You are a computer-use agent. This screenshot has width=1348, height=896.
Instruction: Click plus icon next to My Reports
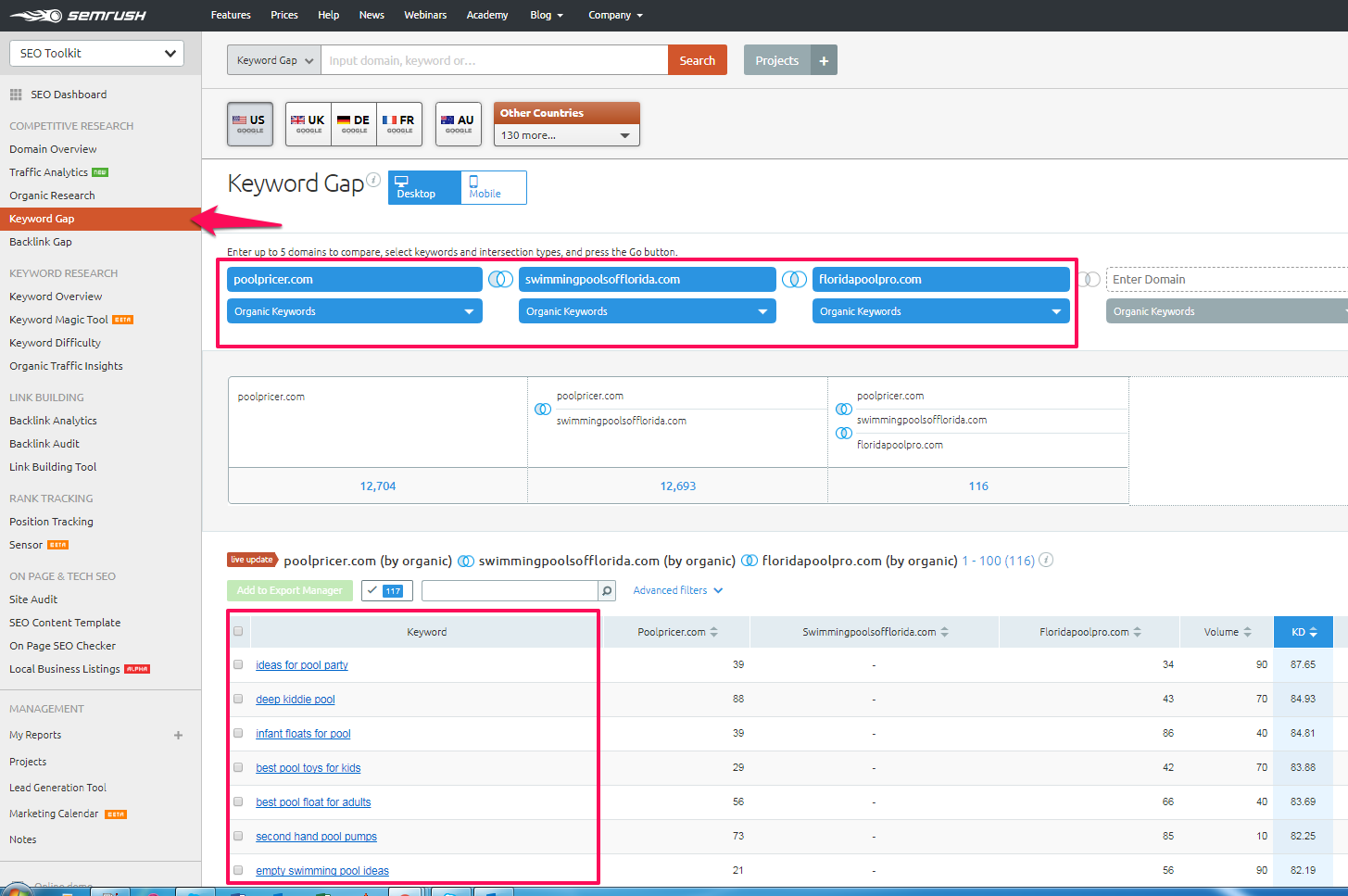[178, 735]
